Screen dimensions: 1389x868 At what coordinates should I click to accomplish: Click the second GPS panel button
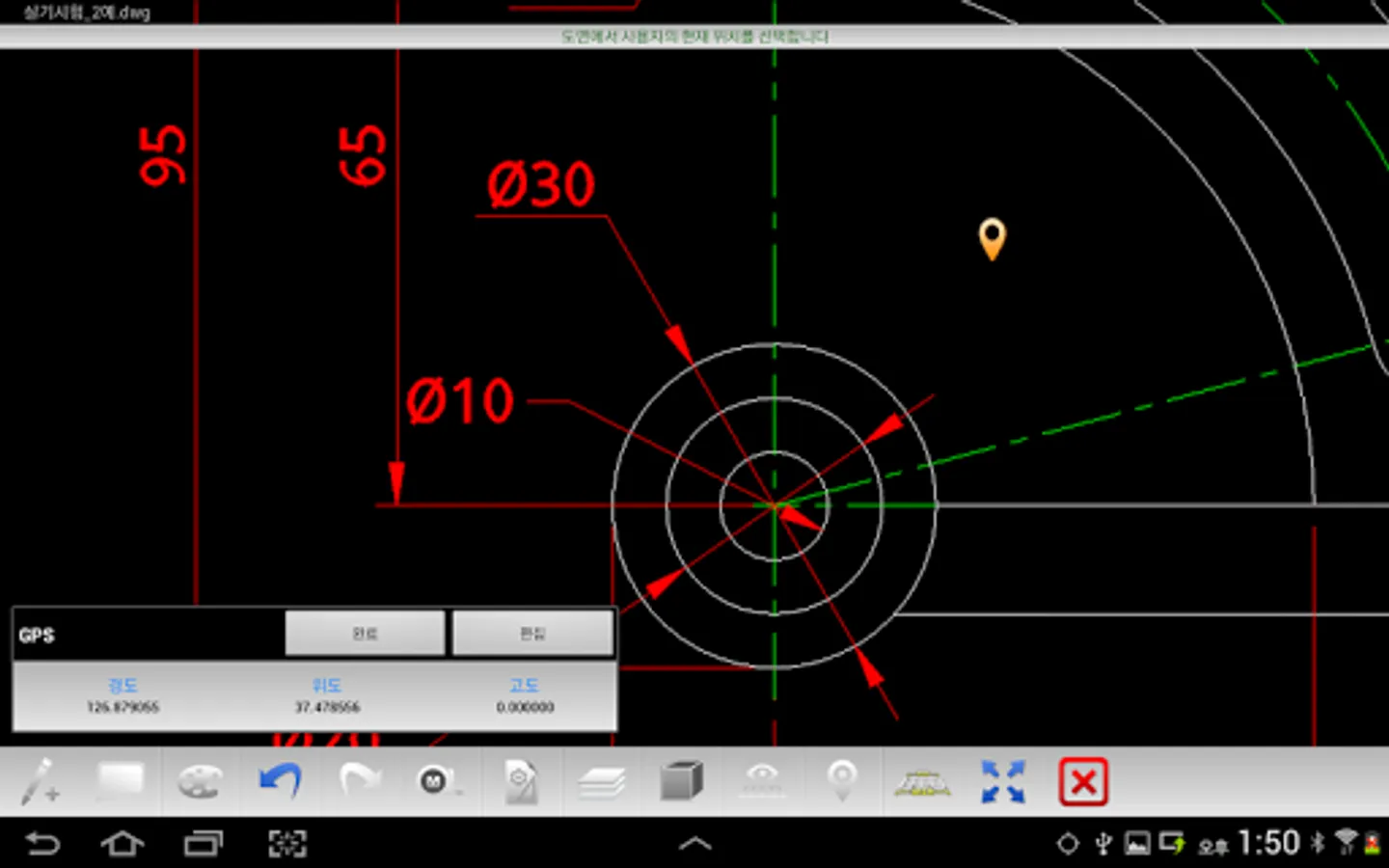click(532, 633)
